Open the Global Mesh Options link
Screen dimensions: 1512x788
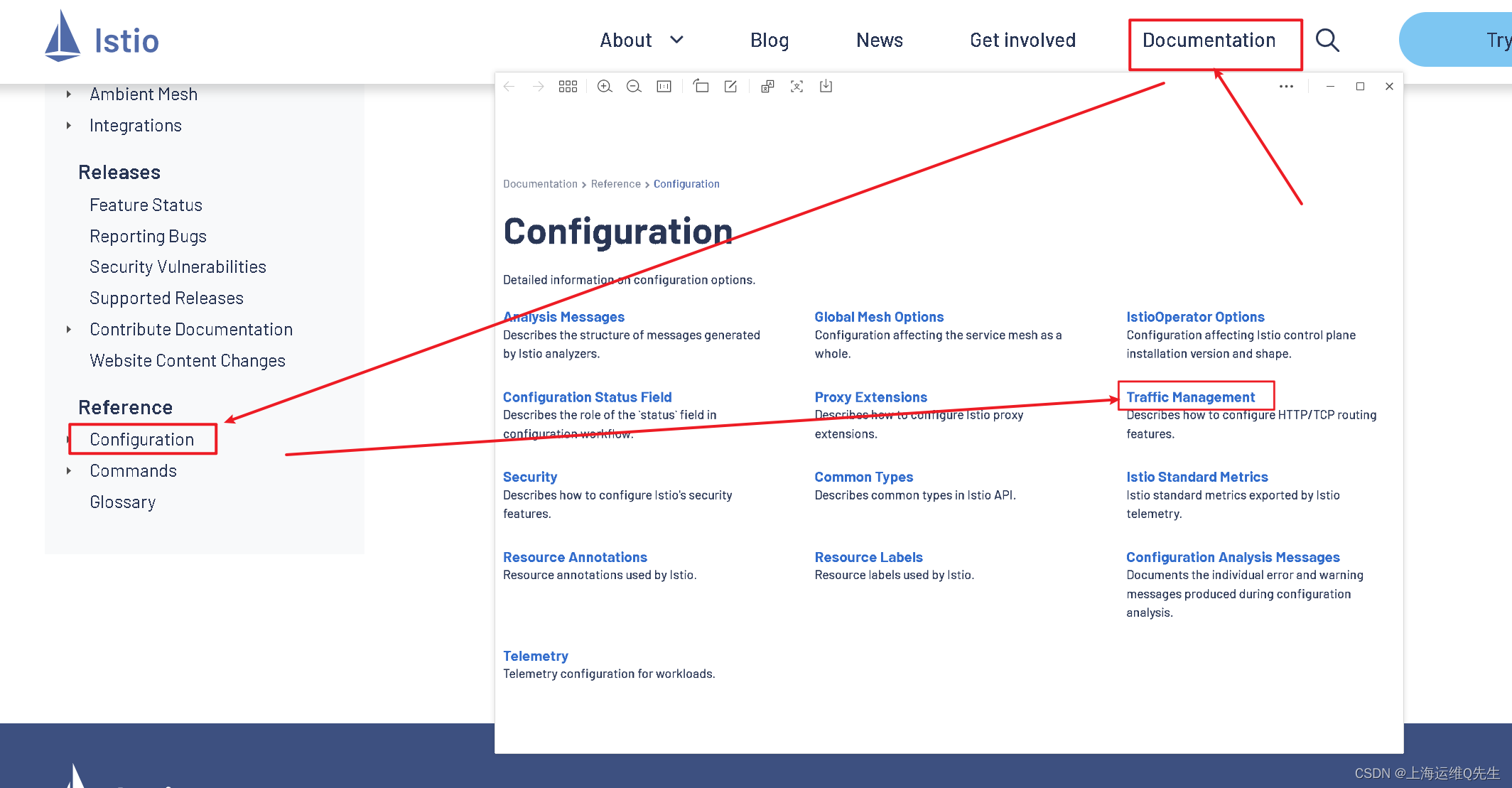tap(879, 317)
